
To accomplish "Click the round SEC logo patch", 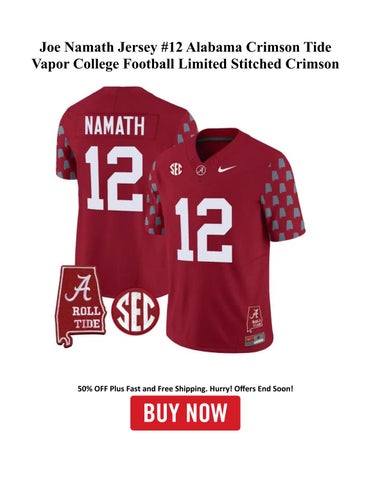I will click(x=135, y=312).
